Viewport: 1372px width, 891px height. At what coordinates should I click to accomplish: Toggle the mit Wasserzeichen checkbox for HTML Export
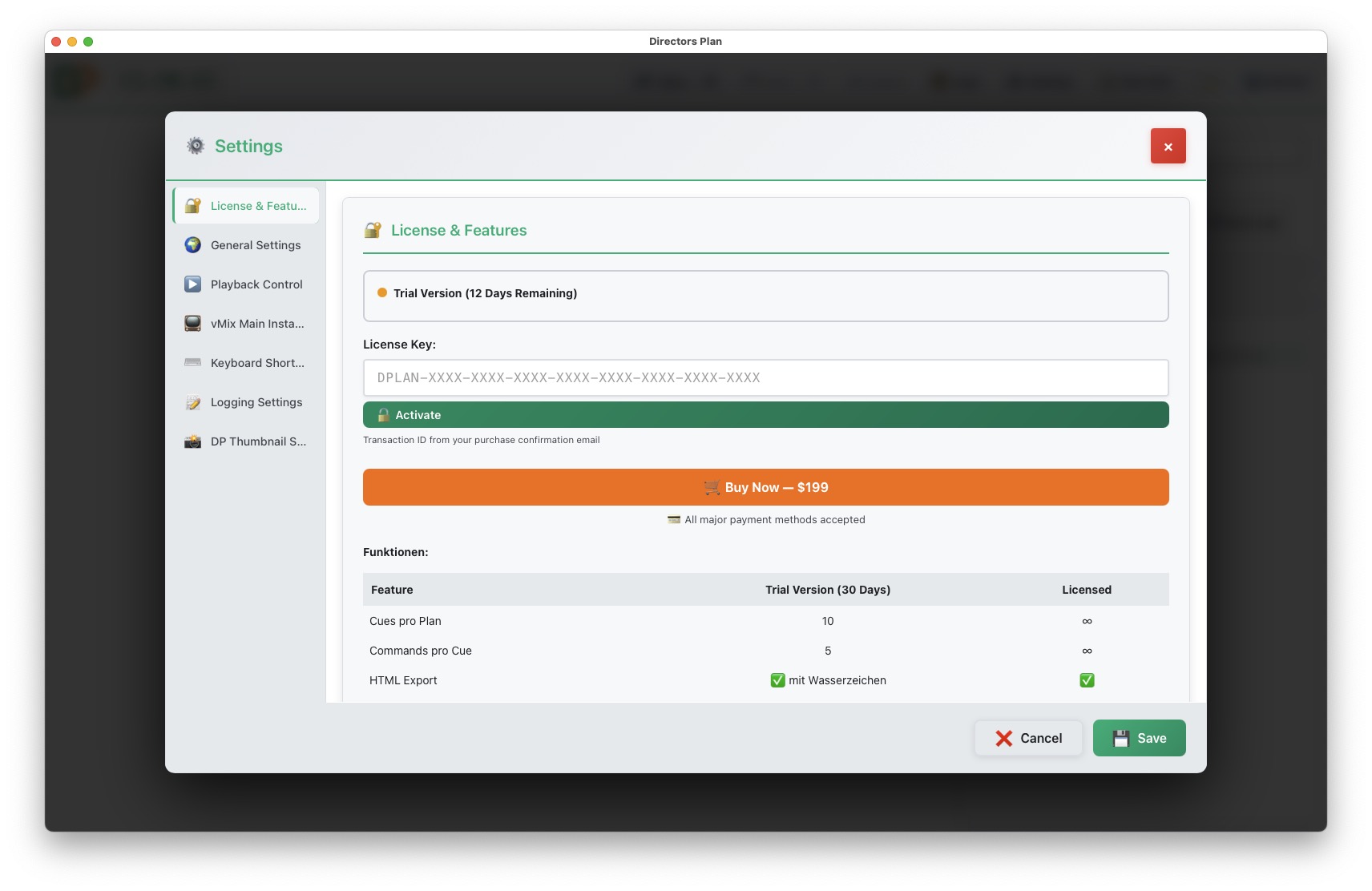[x=777, y=680]
